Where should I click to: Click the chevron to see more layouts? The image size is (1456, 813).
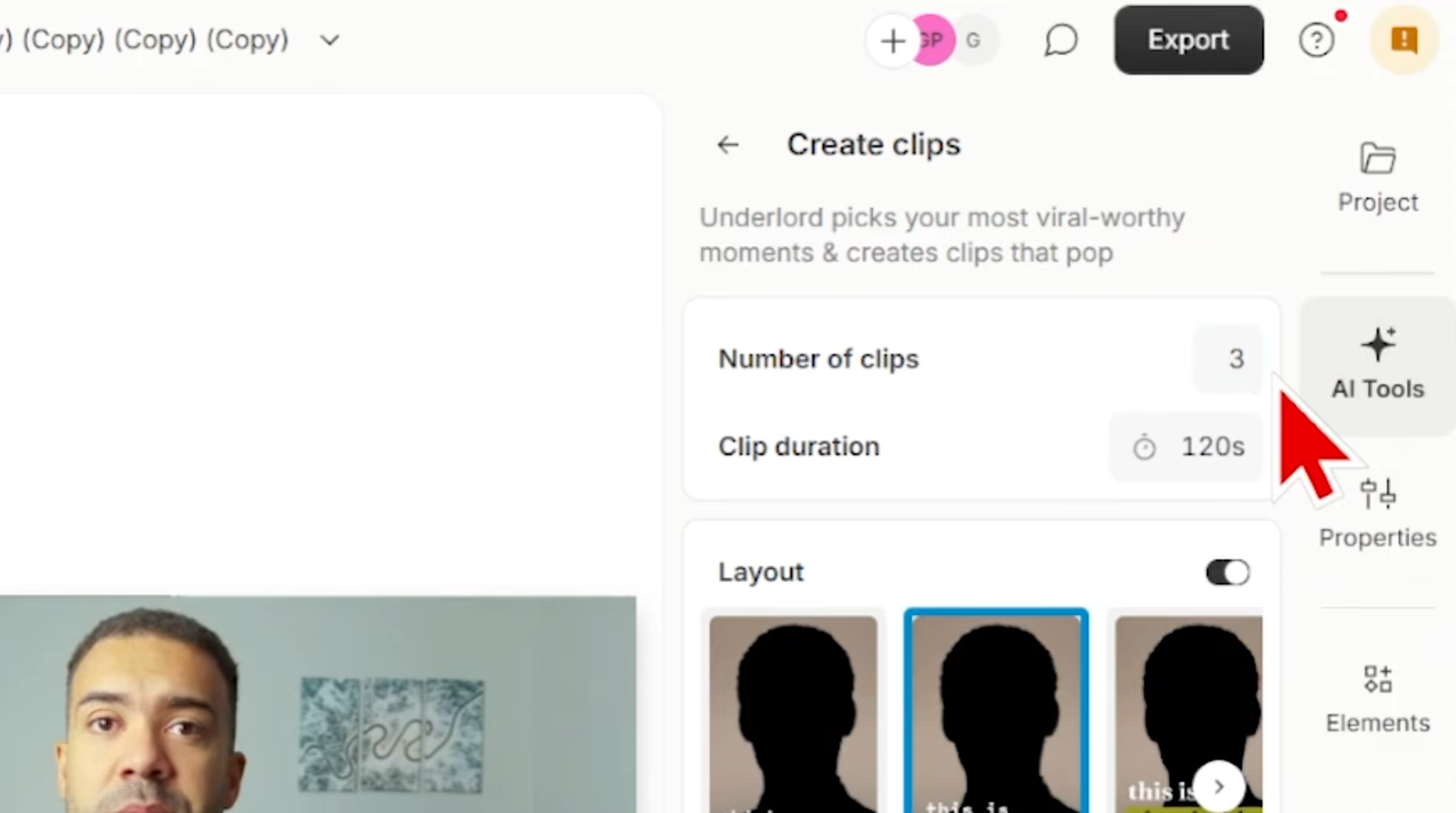pos(1219,785)
